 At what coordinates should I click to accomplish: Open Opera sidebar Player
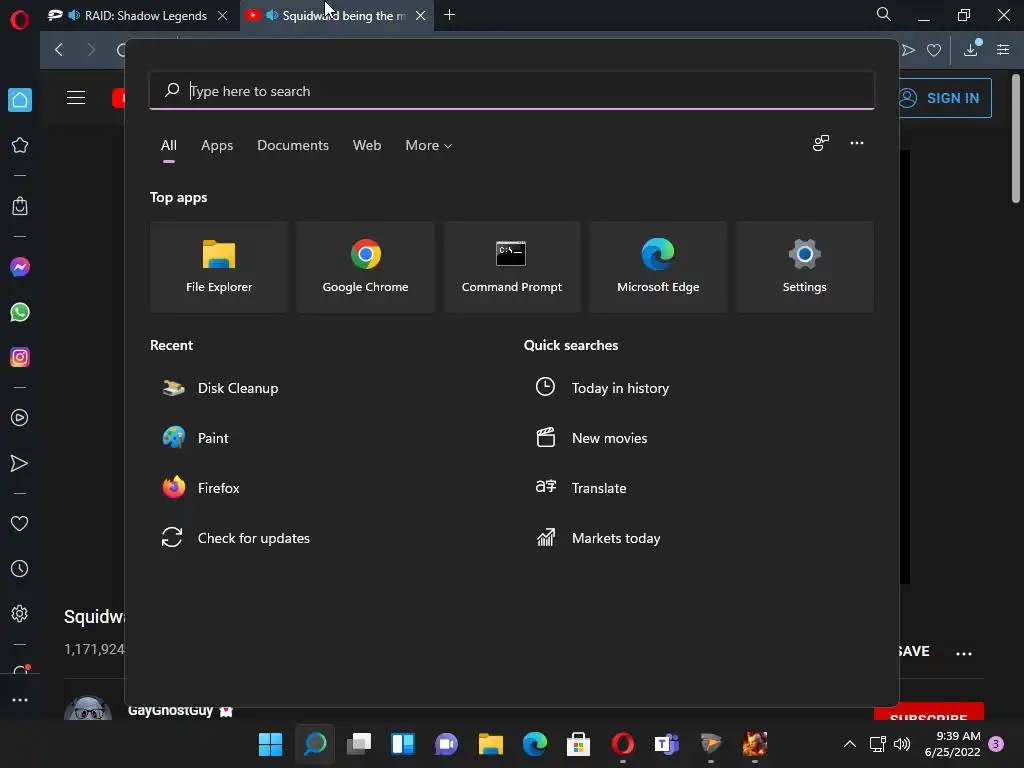[x=20, y=418]
